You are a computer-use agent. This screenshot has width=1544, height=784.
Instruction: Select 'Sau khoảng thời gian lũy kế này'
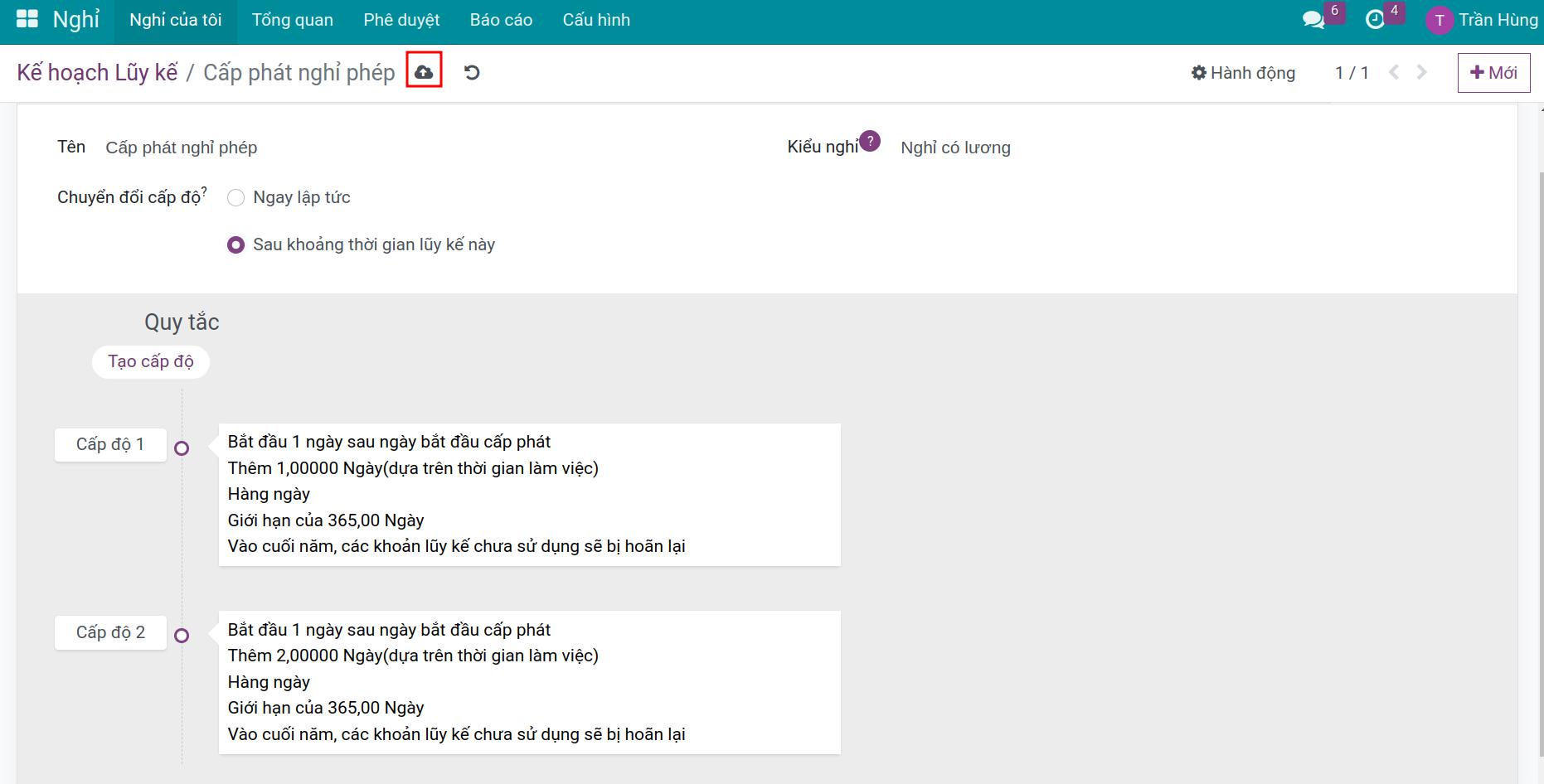(x=236, y=245)
